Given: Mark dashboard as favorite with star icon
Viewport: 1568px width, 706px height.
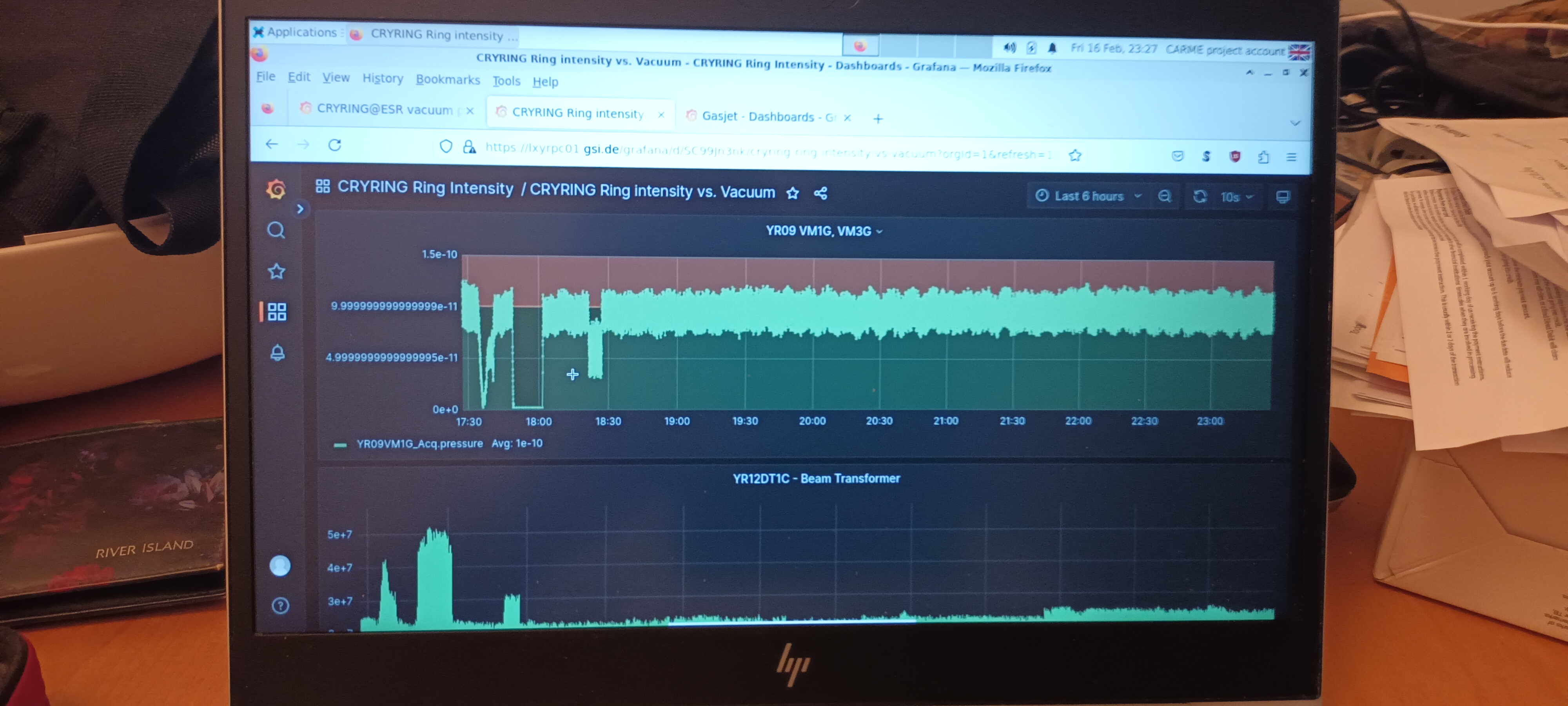Looking at the screenshot, I should (x=792, y=193).
